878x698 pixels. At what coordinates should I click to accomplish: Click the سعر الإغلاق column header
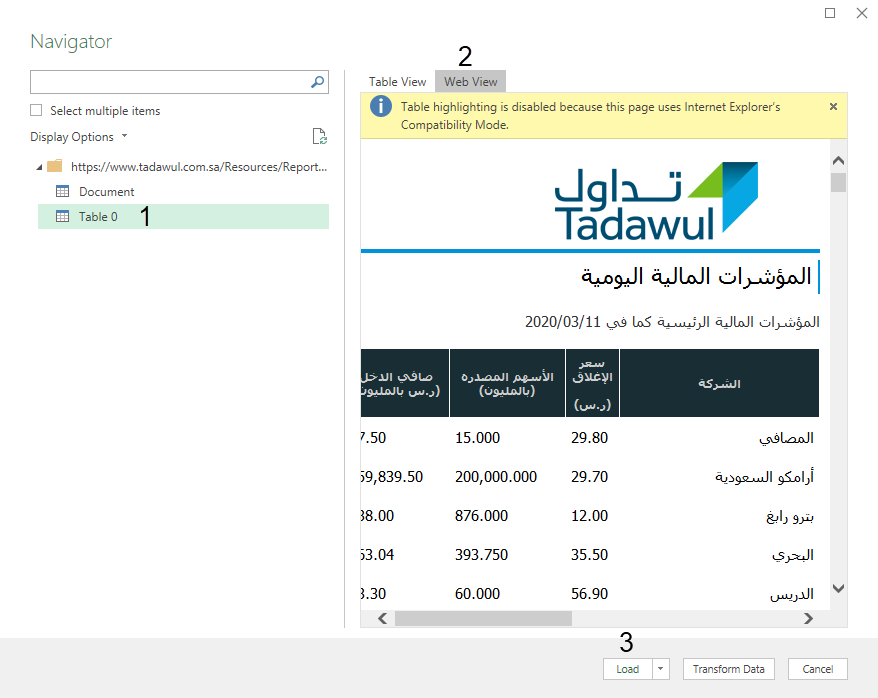[x=592, y=383]
